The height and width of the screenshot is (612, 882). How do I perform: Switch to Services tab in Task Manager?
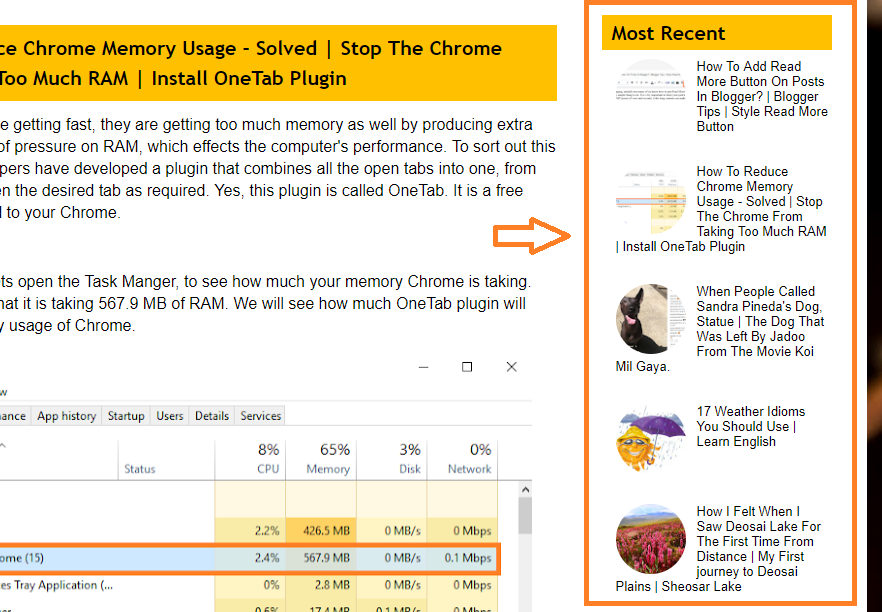[x=260, y=416]
